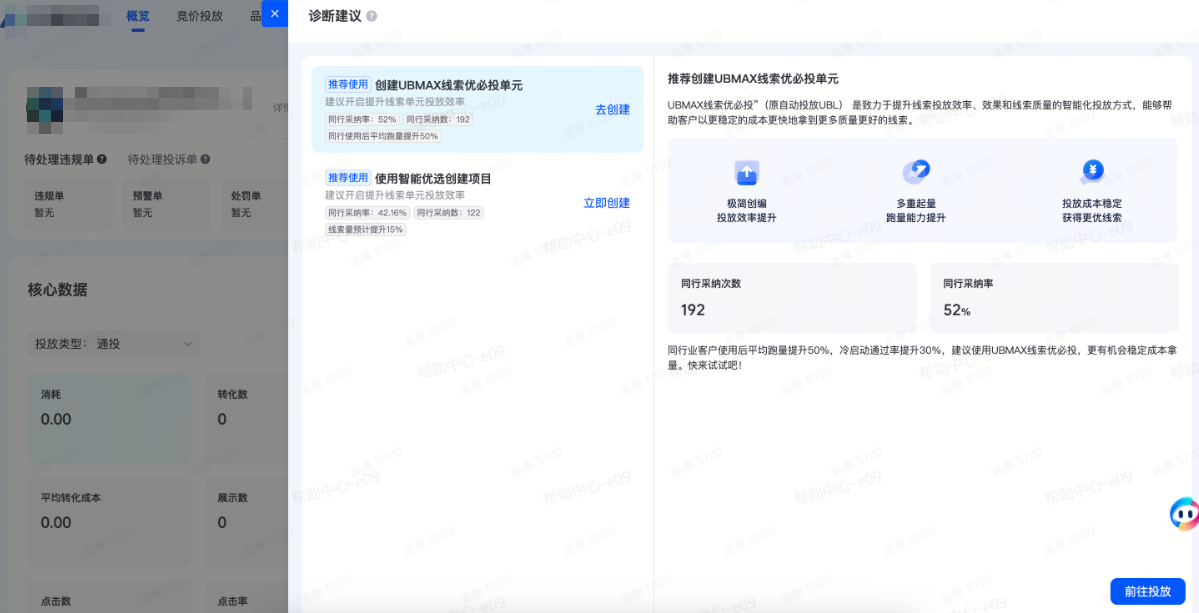Screen dimensions: 1199x613
Task: Open the floating assistant robot icon
Action: tap(1184, 514)
